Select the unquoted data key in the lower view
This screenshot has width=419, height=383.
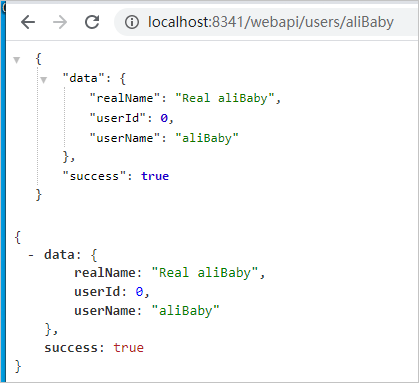tap(59, 255)
